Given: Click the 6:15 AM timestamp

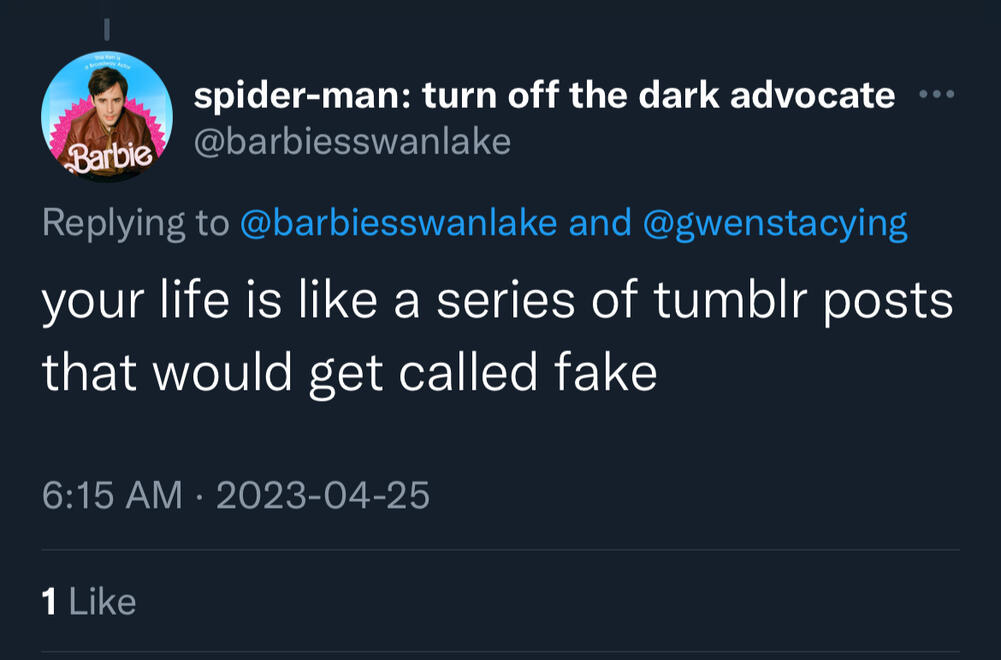Looking at the screenshot, I should (x=112, y=494).
